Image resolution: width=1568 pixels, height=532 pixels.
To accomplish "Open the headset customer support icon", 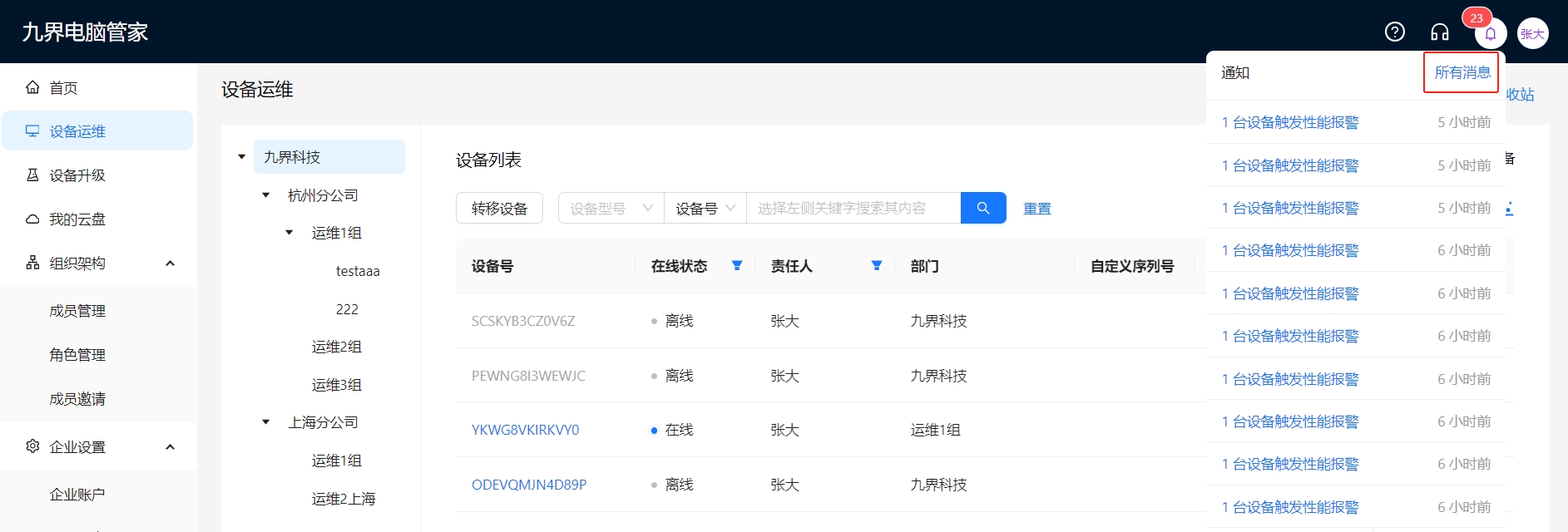I will coord(1440,32).
